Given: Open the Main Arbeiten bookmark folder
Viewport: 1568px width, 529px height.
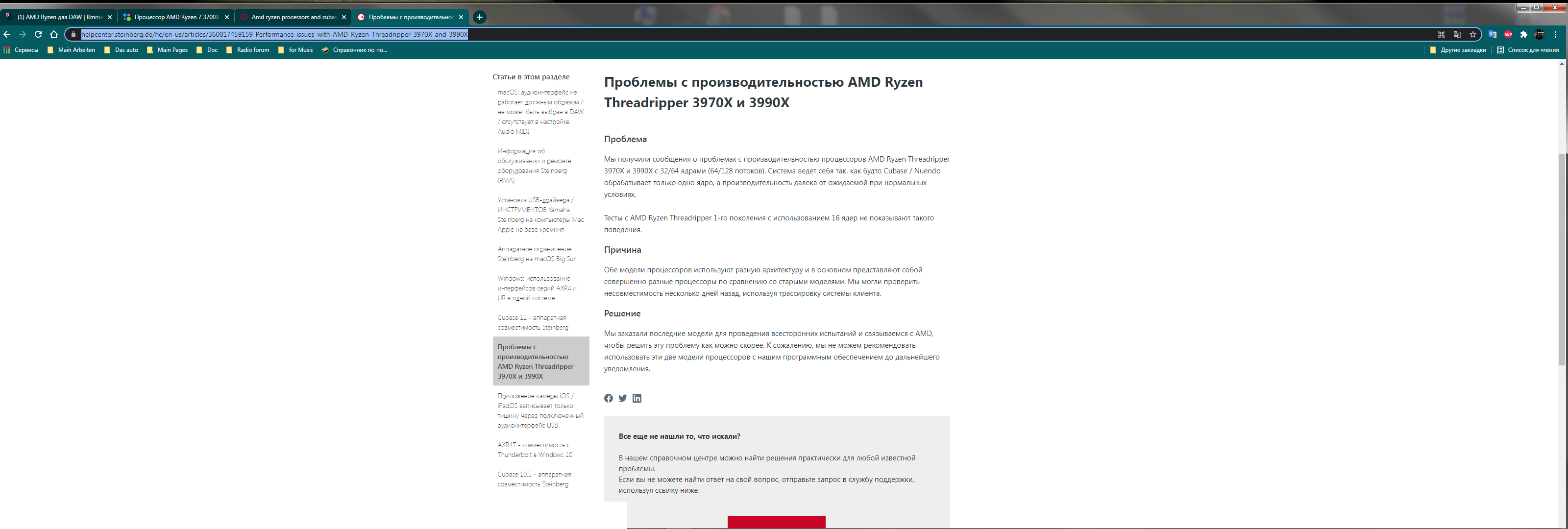Looking at the screenshot, I should click(x=71, y=50).
